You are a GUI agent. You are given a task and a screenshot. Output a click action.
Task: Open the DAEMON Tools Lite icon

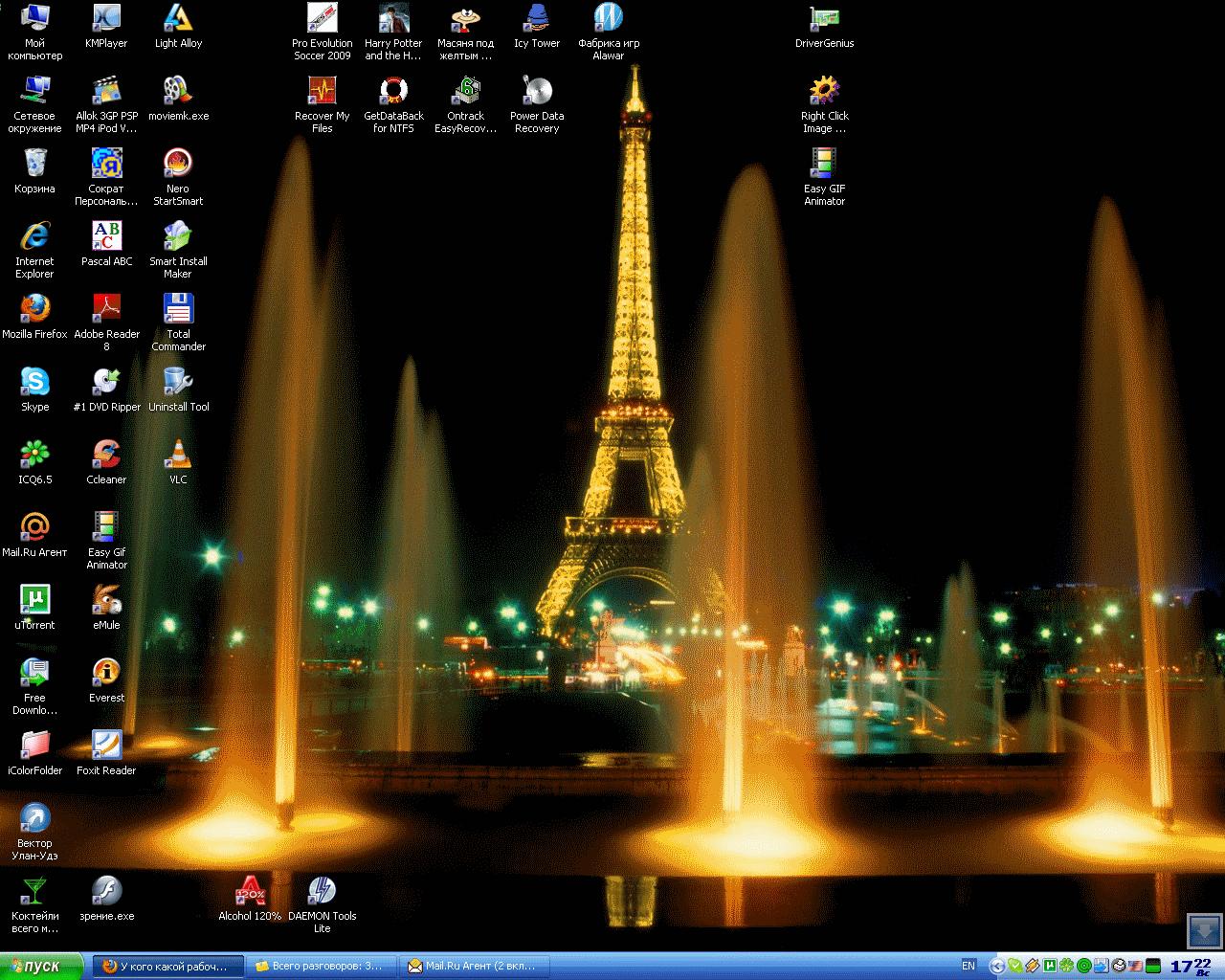coord(322,892)
